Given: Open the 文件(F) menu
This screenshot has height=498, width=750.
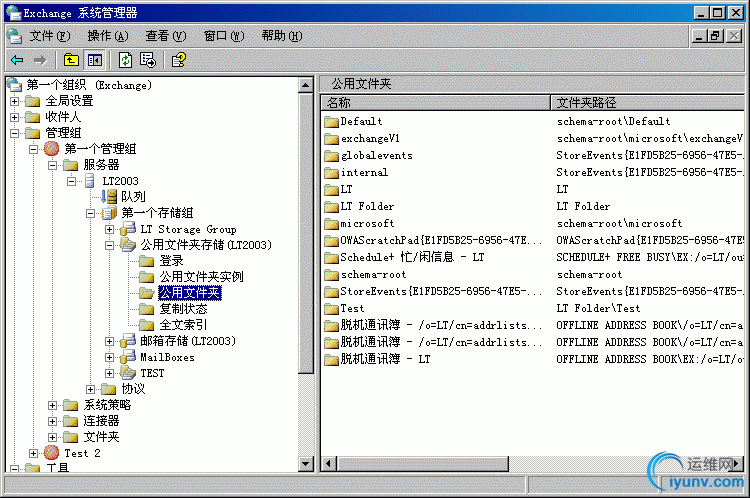Looking at the screenshot, I should [x=50, y=36].
